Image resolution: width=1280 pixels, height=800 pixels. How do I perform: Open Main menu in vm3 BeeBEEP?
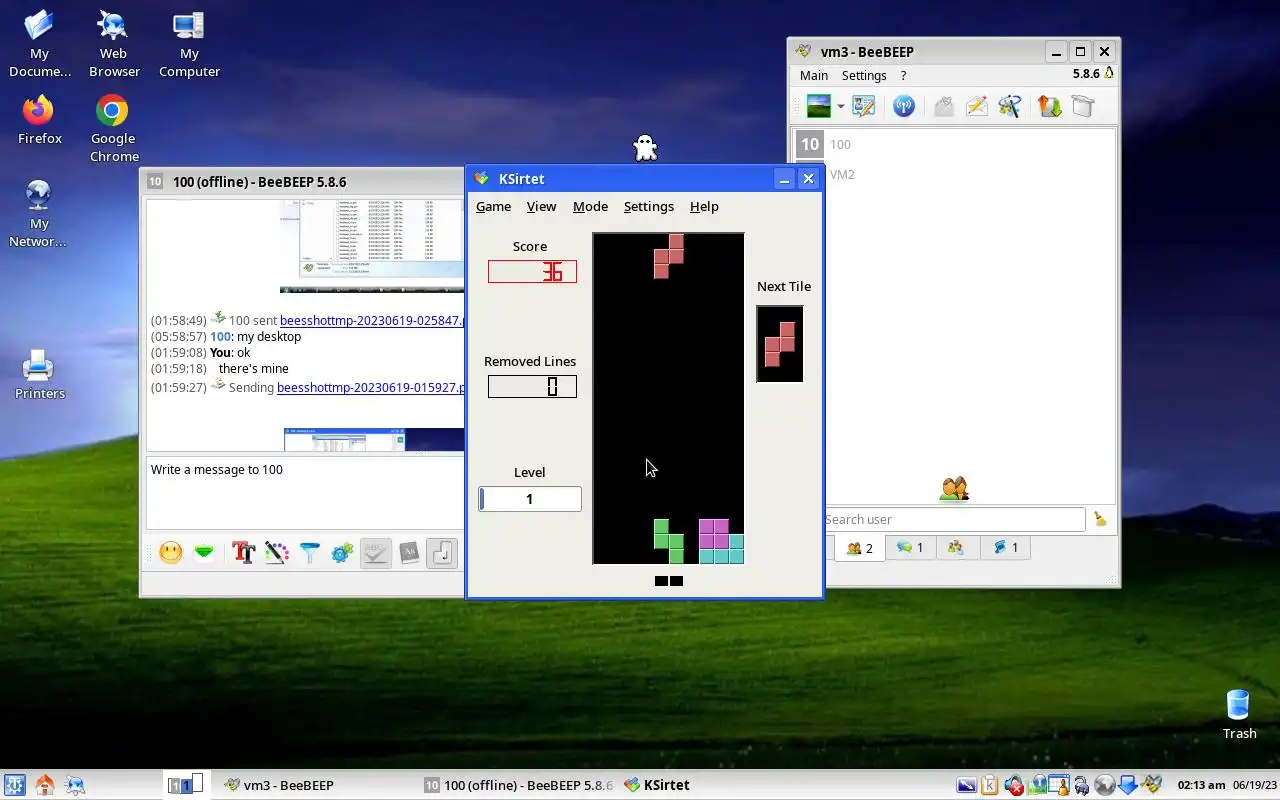coord(814,75)
